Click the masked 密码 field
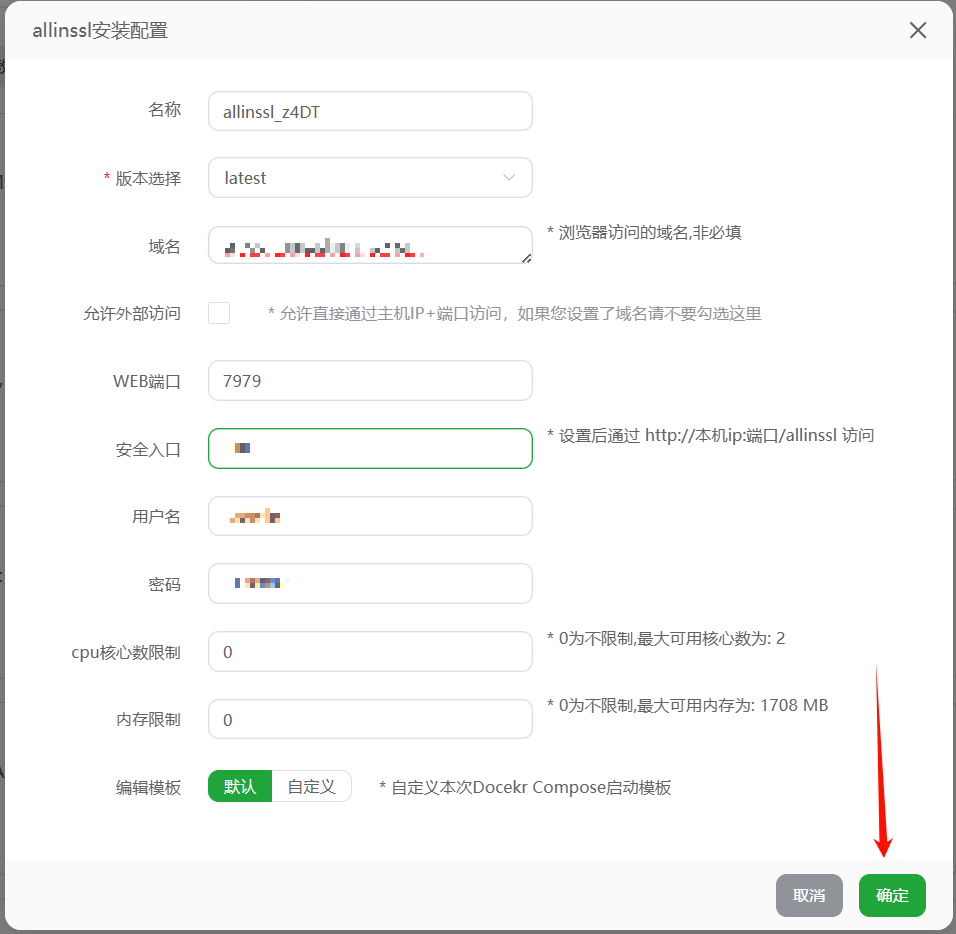This screenshot has height=934, width=956. point(370,583)
